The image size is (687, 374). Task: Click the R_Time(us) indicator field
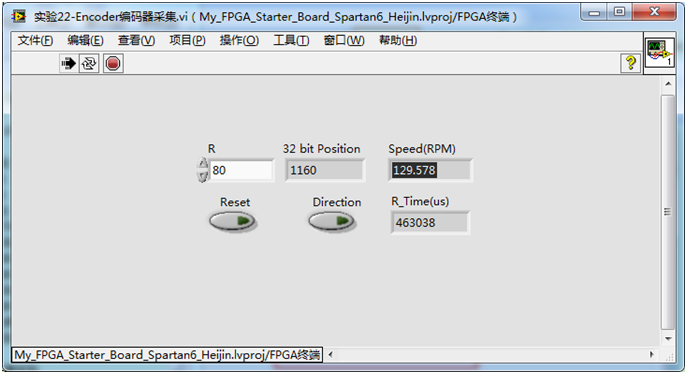430,223
